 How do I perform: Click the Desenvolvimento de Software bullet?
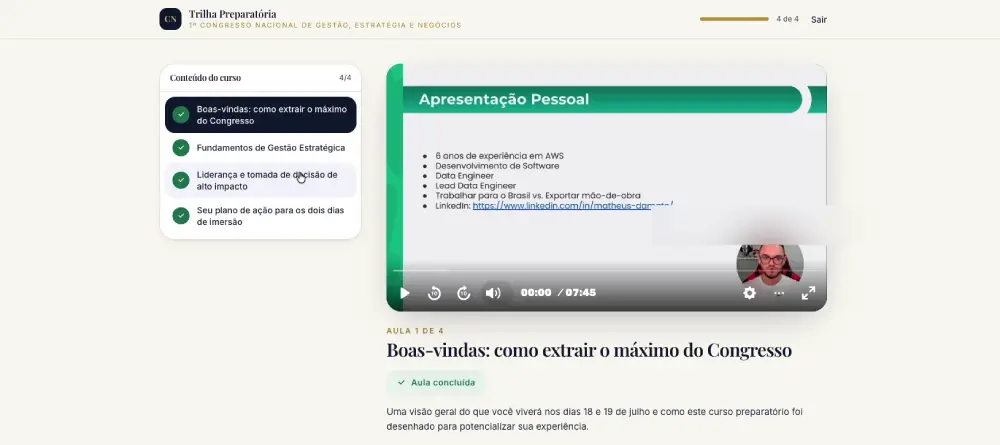coord(497,166)
